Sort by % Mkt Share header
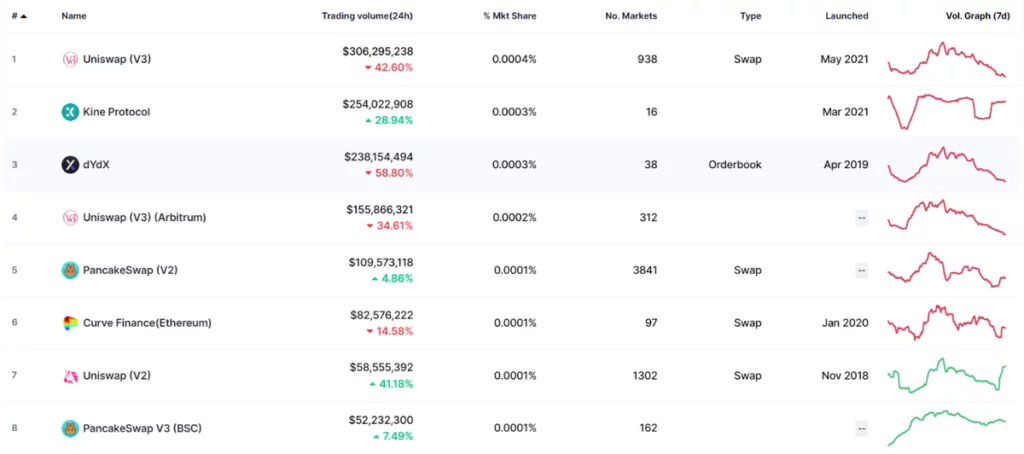The height and width of the screenshot is (454, 1024). click(509, 16)
